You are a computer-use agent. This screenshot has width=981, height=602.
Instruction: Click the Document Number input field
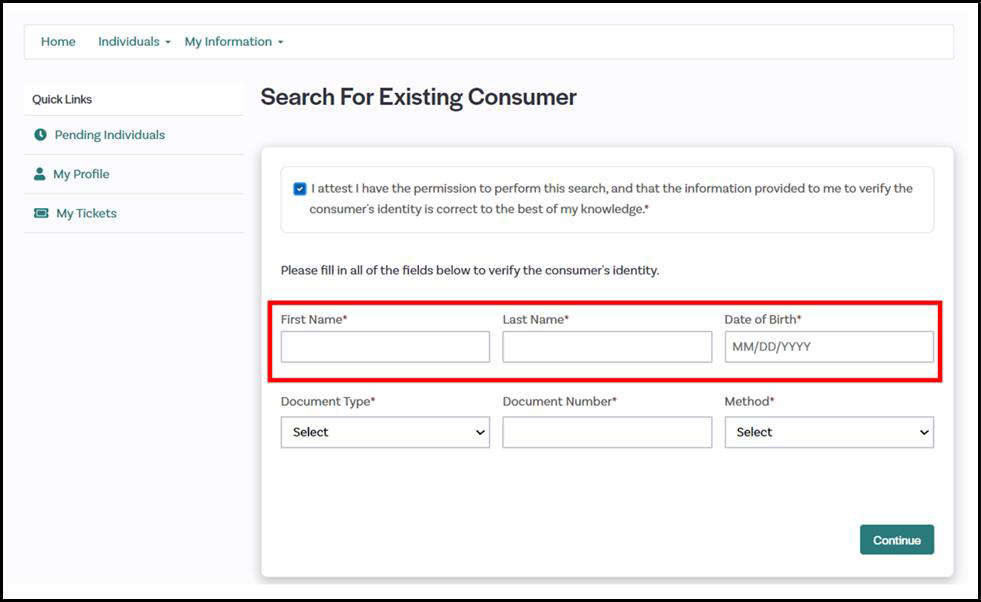point(607,432)
